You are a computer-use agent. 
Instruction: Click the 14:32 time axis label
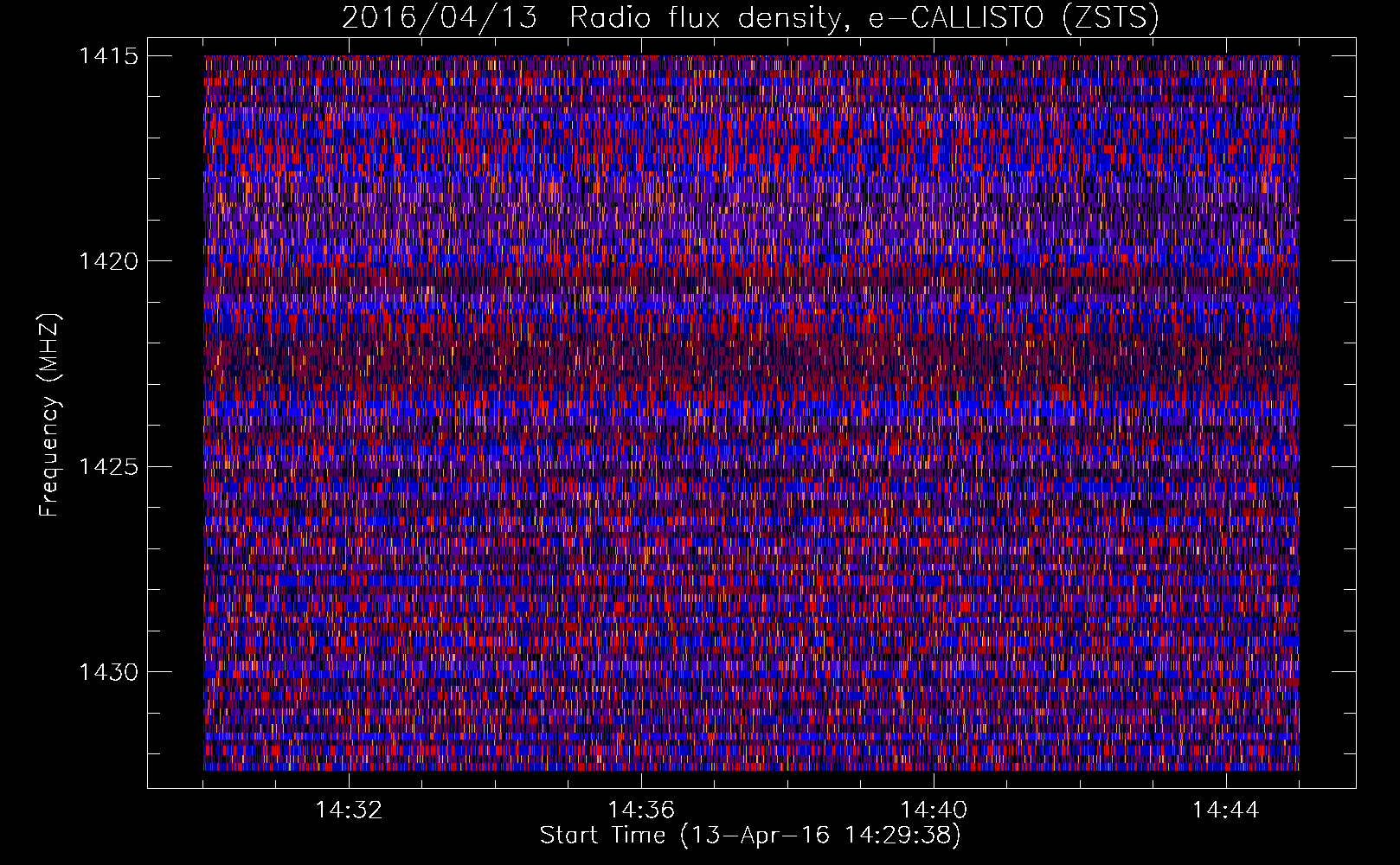pyautogui.click(x=349, y=811)
